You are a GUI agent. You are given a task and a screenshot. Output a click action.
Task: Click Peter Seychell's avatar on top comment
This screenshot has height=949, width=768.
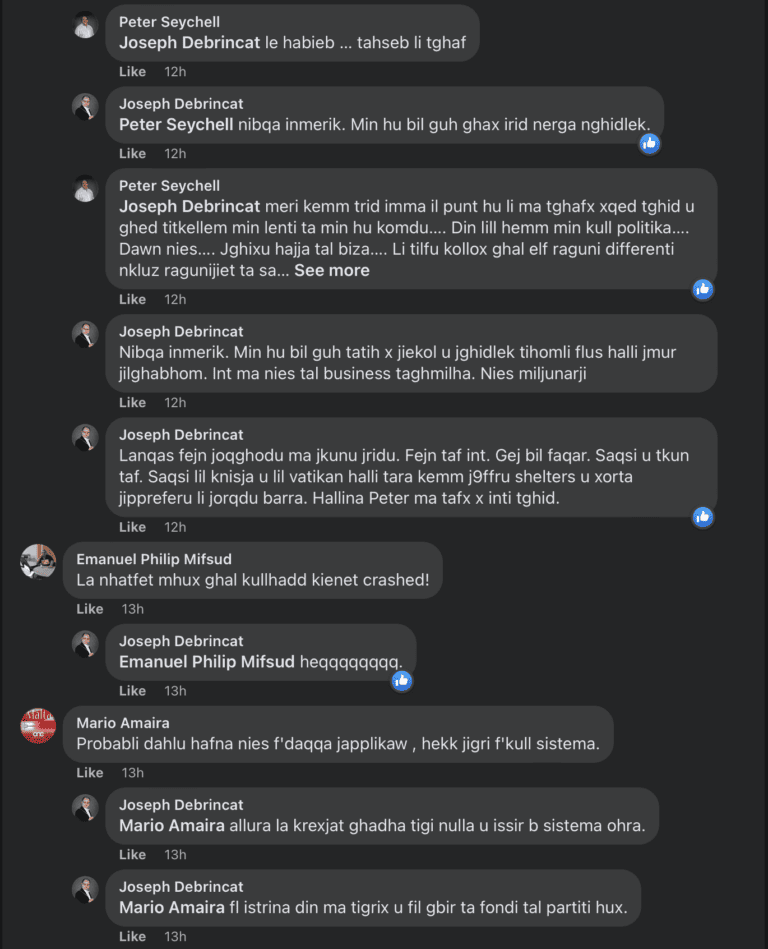tap(86, 25)
